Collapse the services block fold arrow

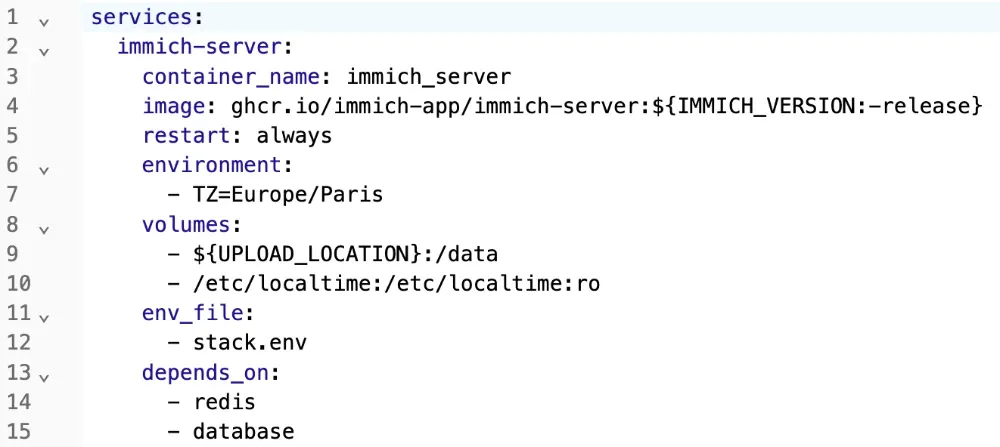43,22
